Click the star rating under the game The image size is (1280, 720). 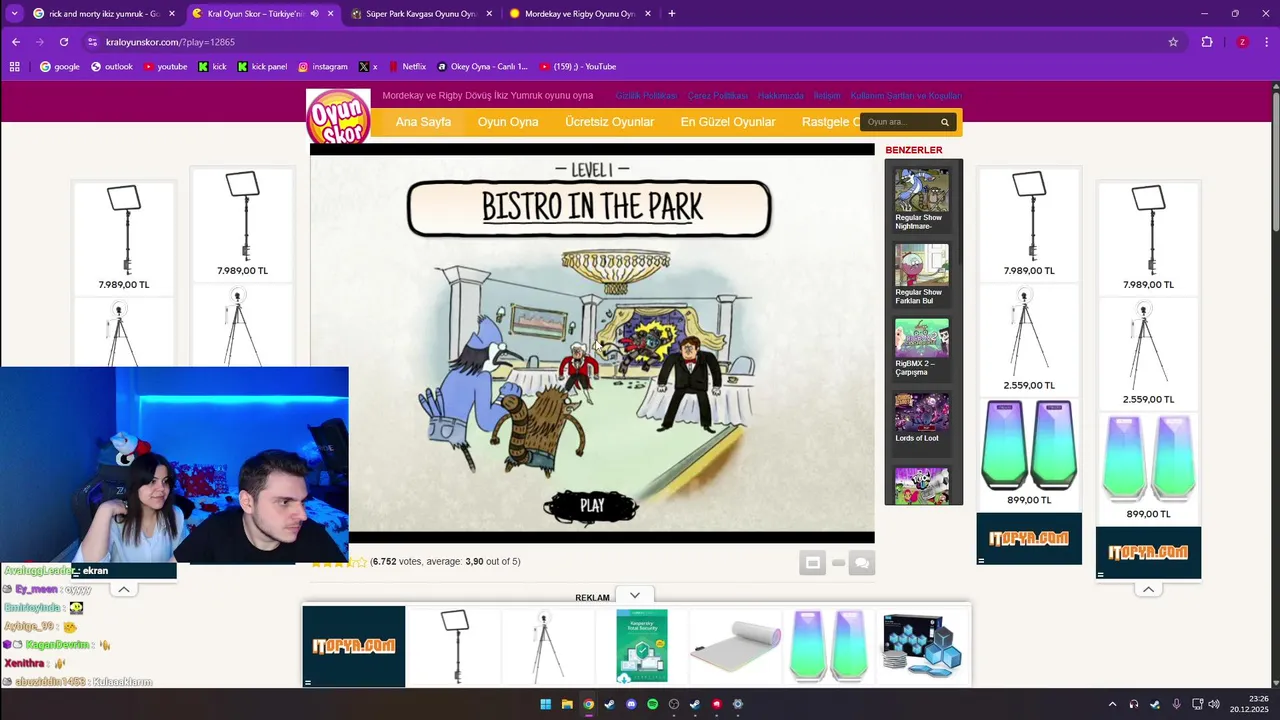click(338, 562)
